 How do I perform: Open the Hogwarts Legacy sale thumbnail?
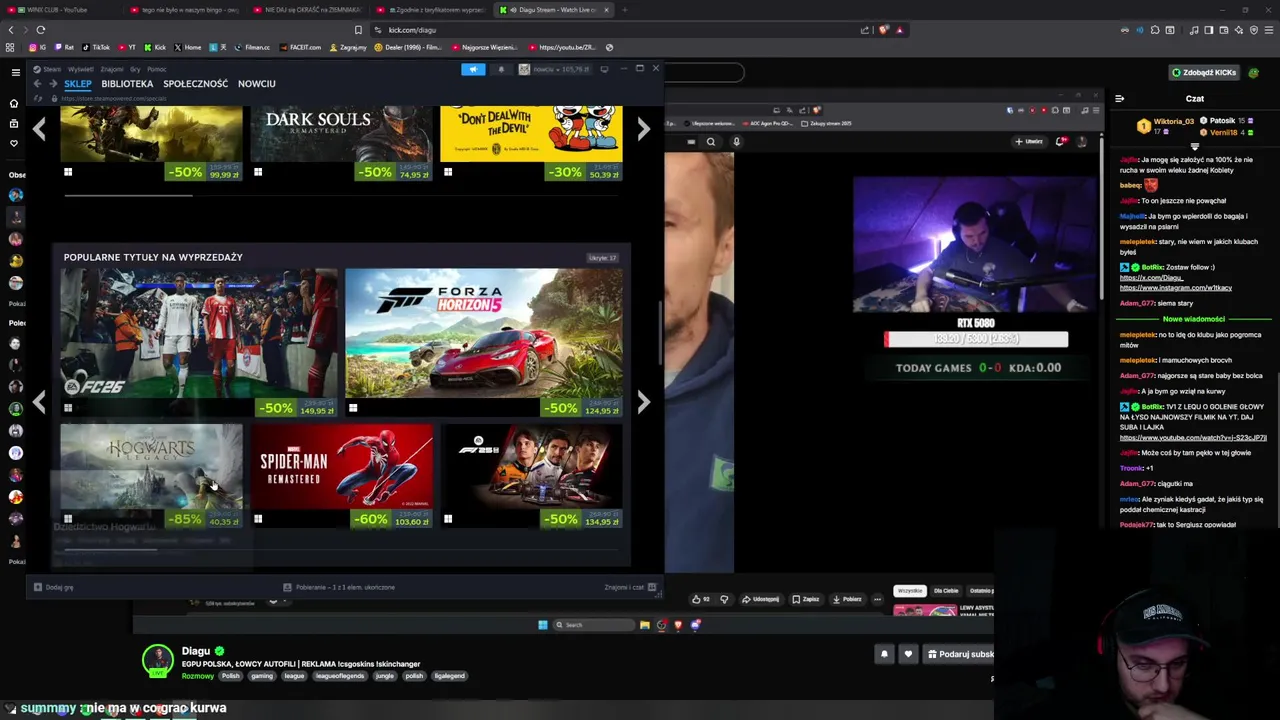(x=151, y=476)
